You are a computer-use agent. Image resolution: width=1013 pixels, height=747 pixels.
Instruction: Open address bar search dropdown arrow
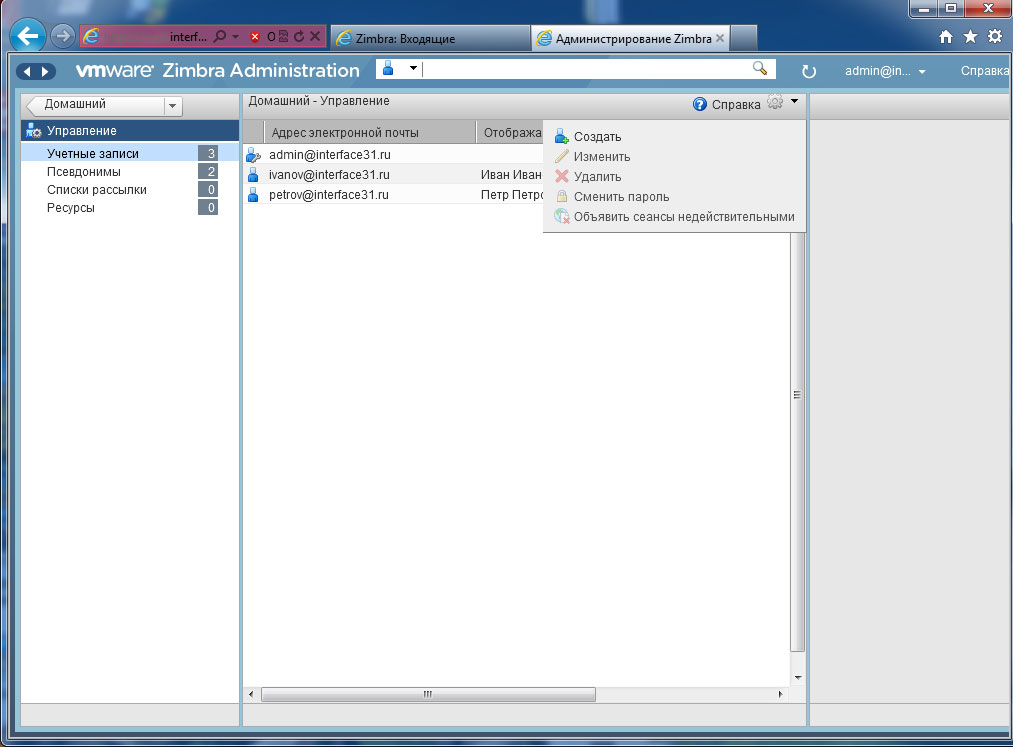pos(235,37)
